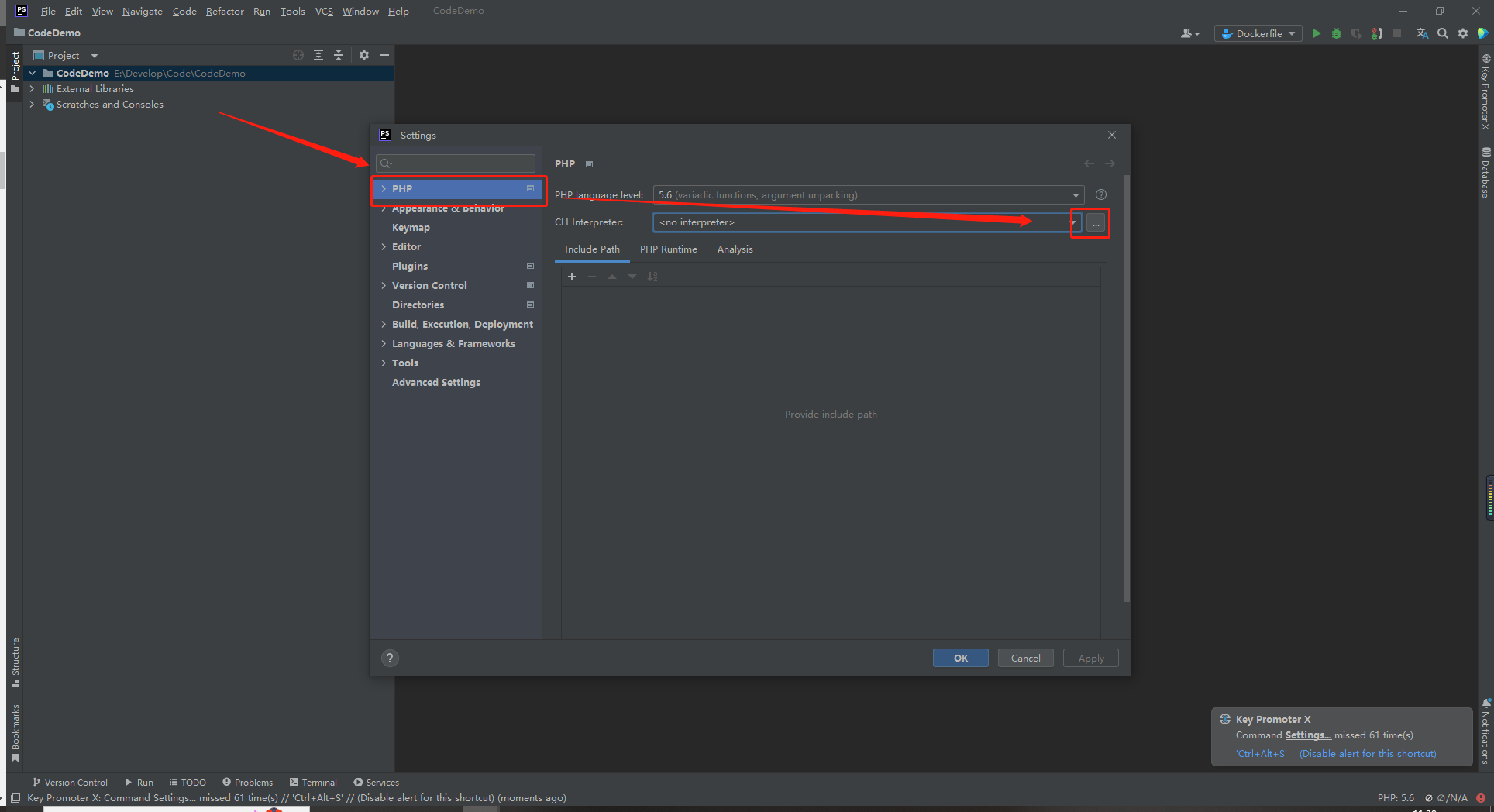Click Expand All in Project panel
The image size is (1494, 812).
(x=318, y=55)
